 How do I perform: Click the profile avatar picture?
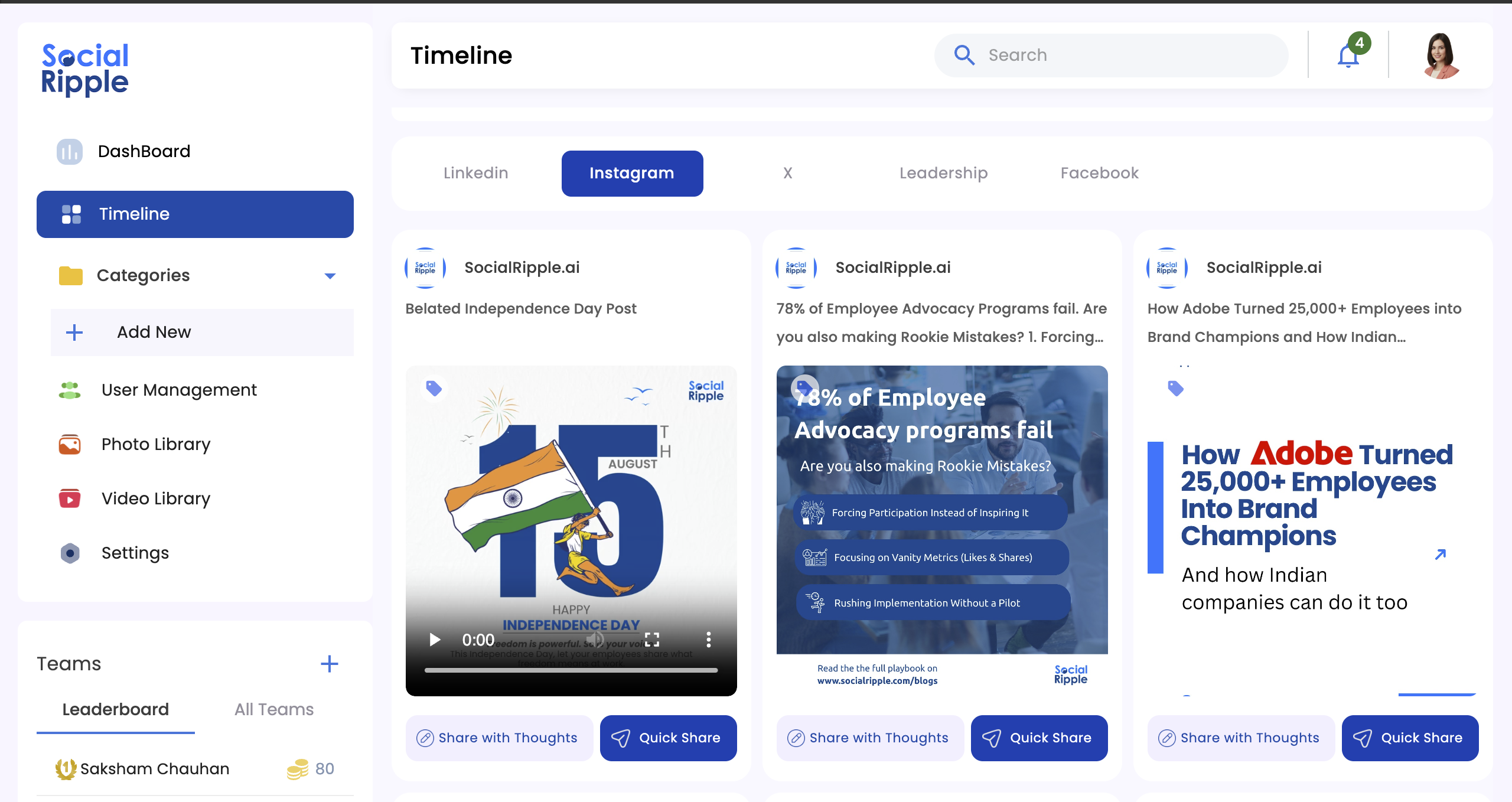[1441, 56]
